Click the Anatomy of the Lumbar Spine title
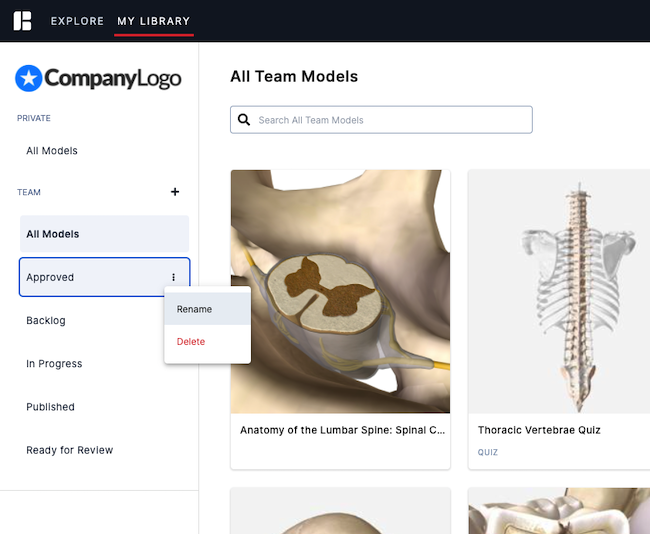 (342, 430)
